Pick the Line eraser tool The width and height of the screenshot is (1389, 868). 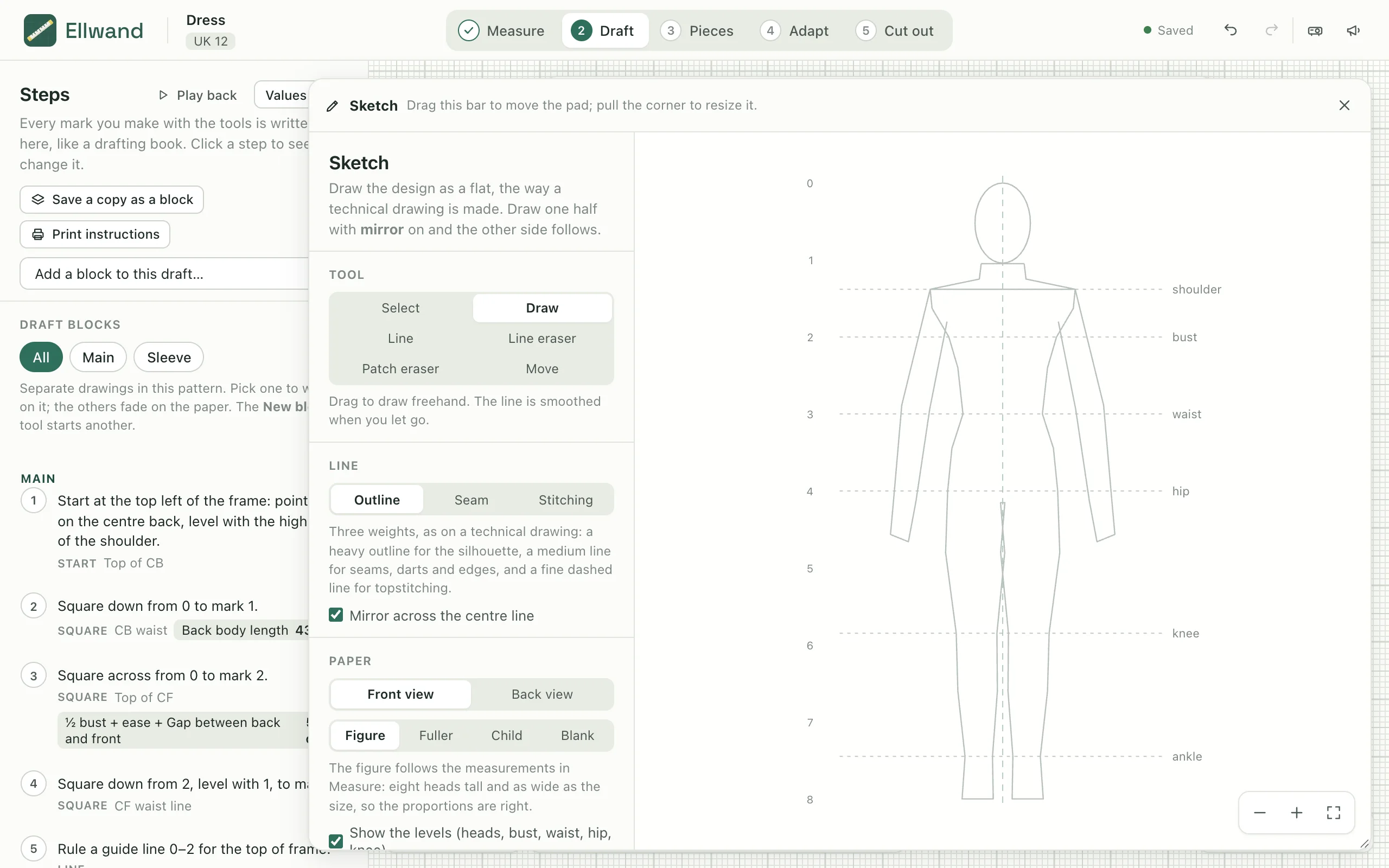(542, 338)
